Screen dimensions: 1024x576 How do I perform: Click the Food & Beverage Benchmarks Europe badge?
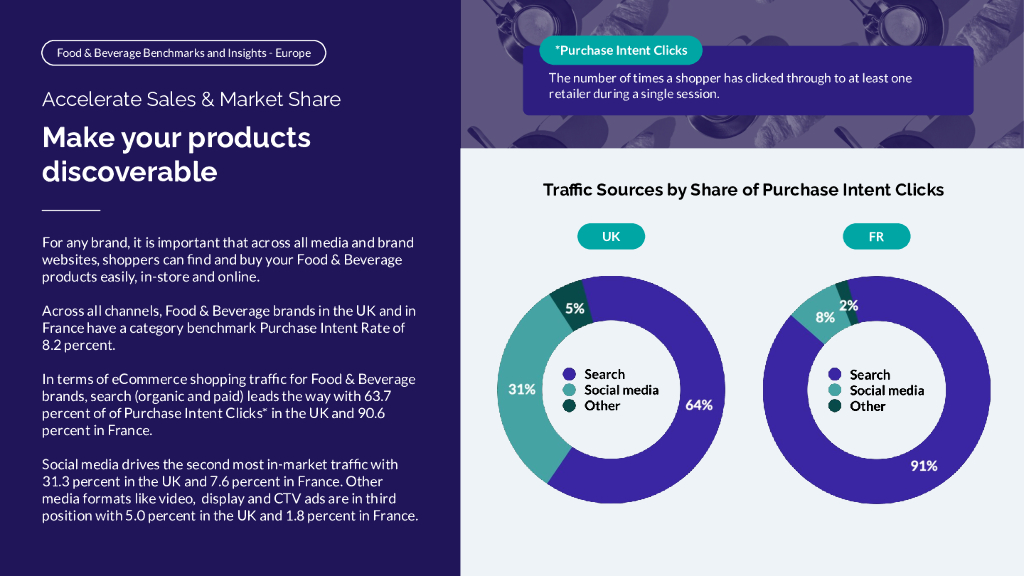point(184,53)
